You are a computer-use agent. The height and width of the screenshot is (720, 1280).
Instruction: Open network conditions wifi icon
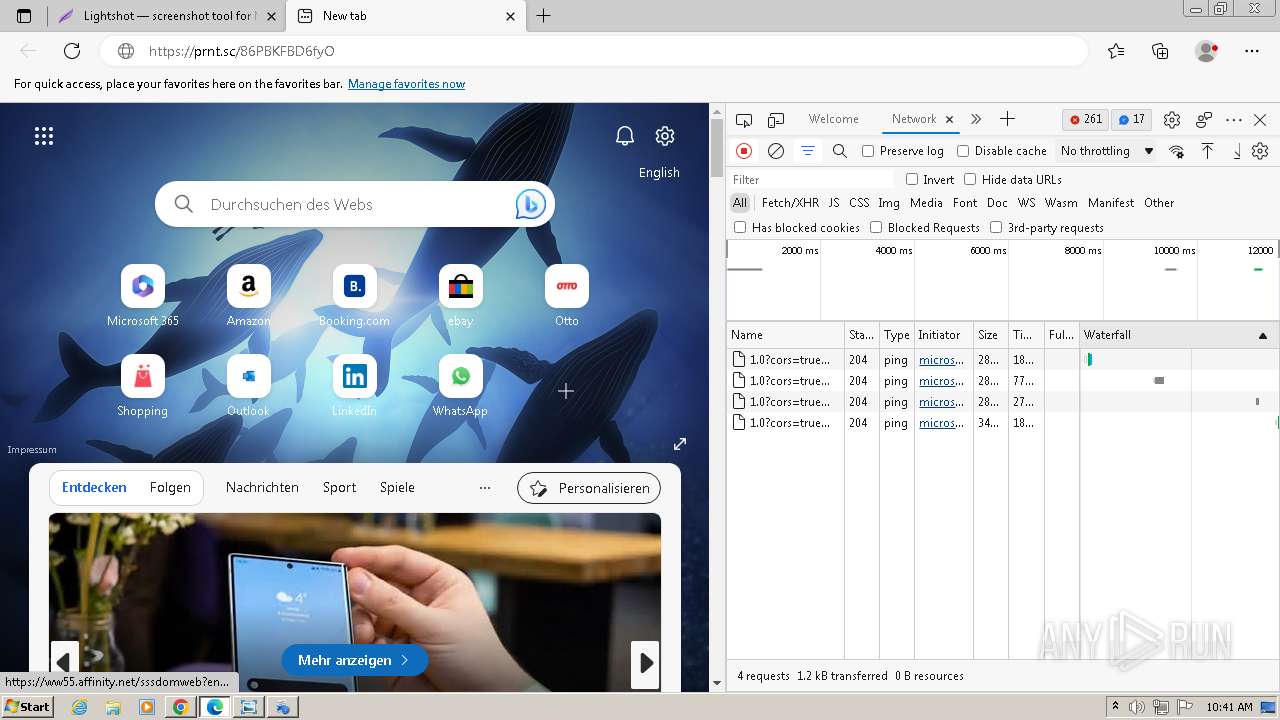pos(1177,151)
